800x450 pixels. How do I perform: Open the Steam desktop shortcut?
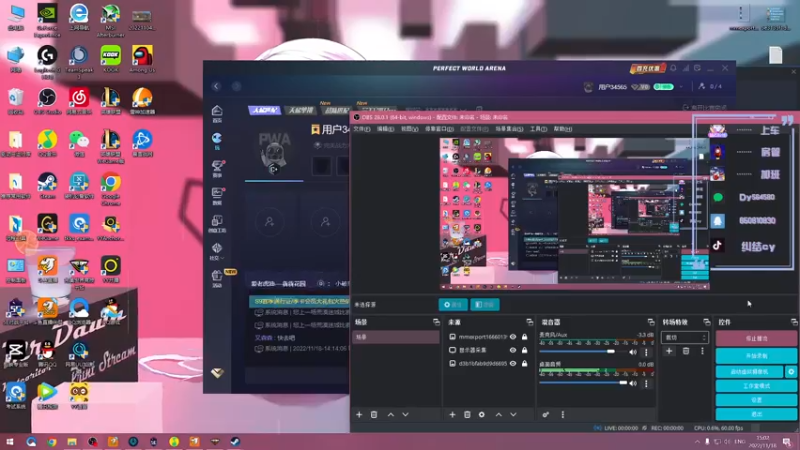47,186
